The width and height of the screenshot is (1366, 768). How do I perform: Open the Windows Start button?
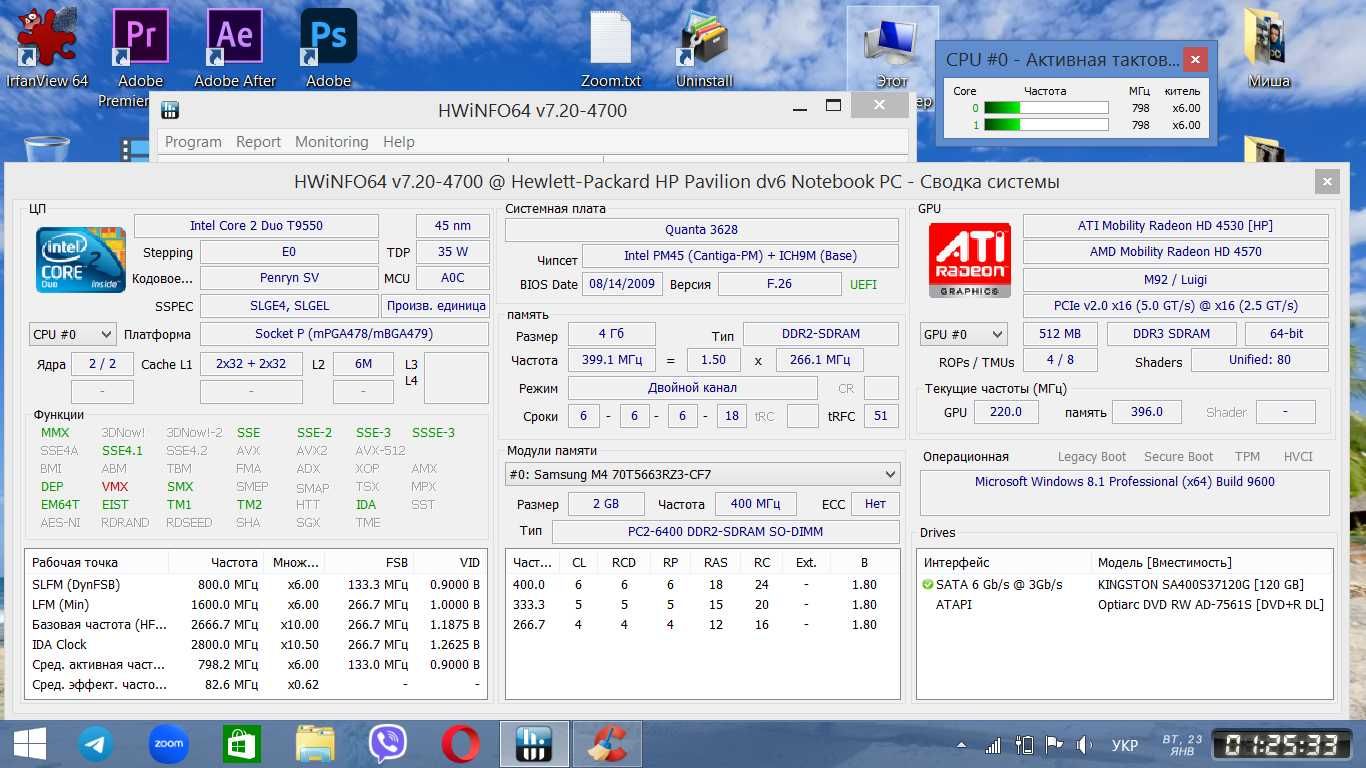click(29, 744)
